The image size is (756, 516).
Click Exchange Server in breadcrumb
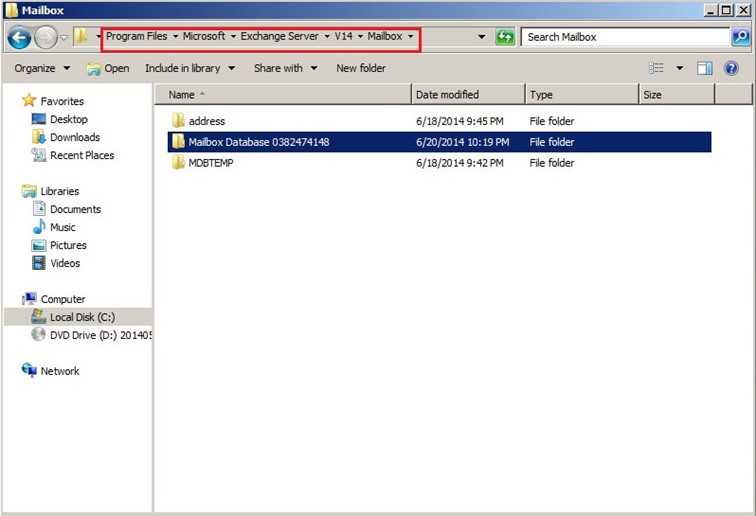coord(280,36)
